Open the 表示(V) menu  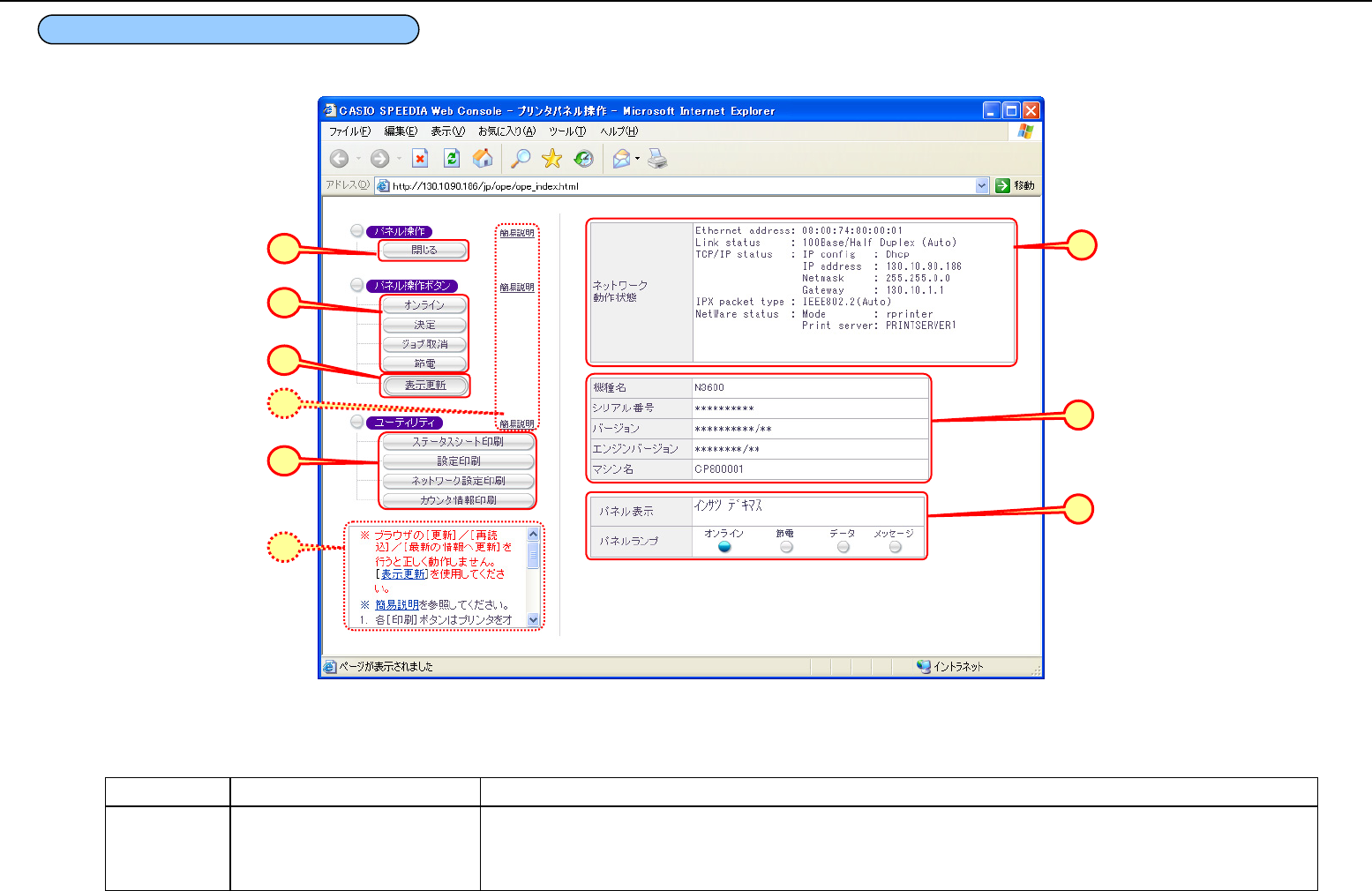(447, 131)
